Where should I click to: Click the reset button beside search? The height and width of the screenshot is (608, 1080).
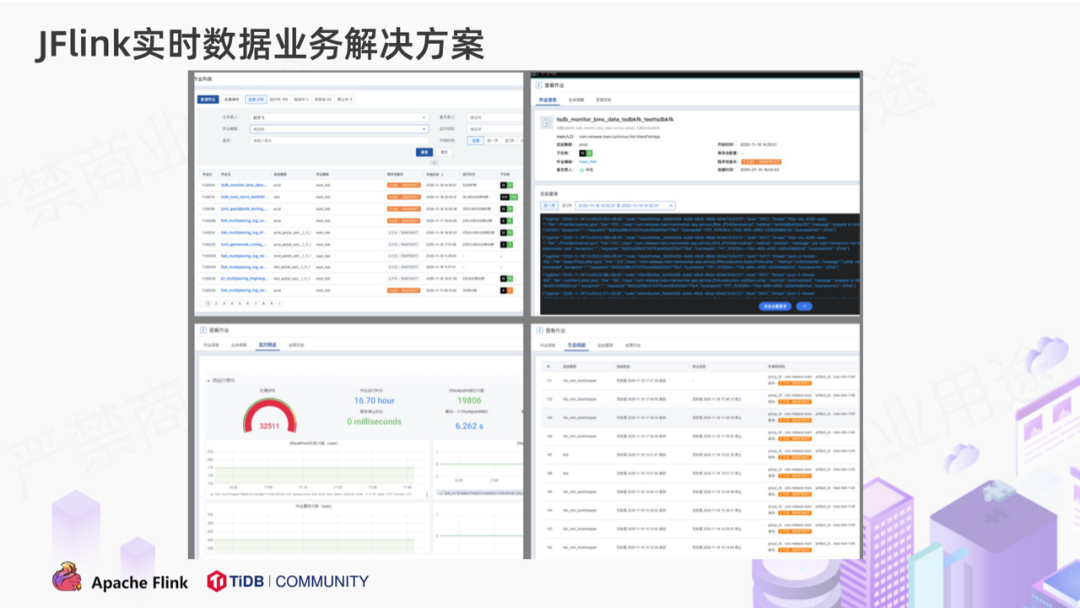point(444,152)
